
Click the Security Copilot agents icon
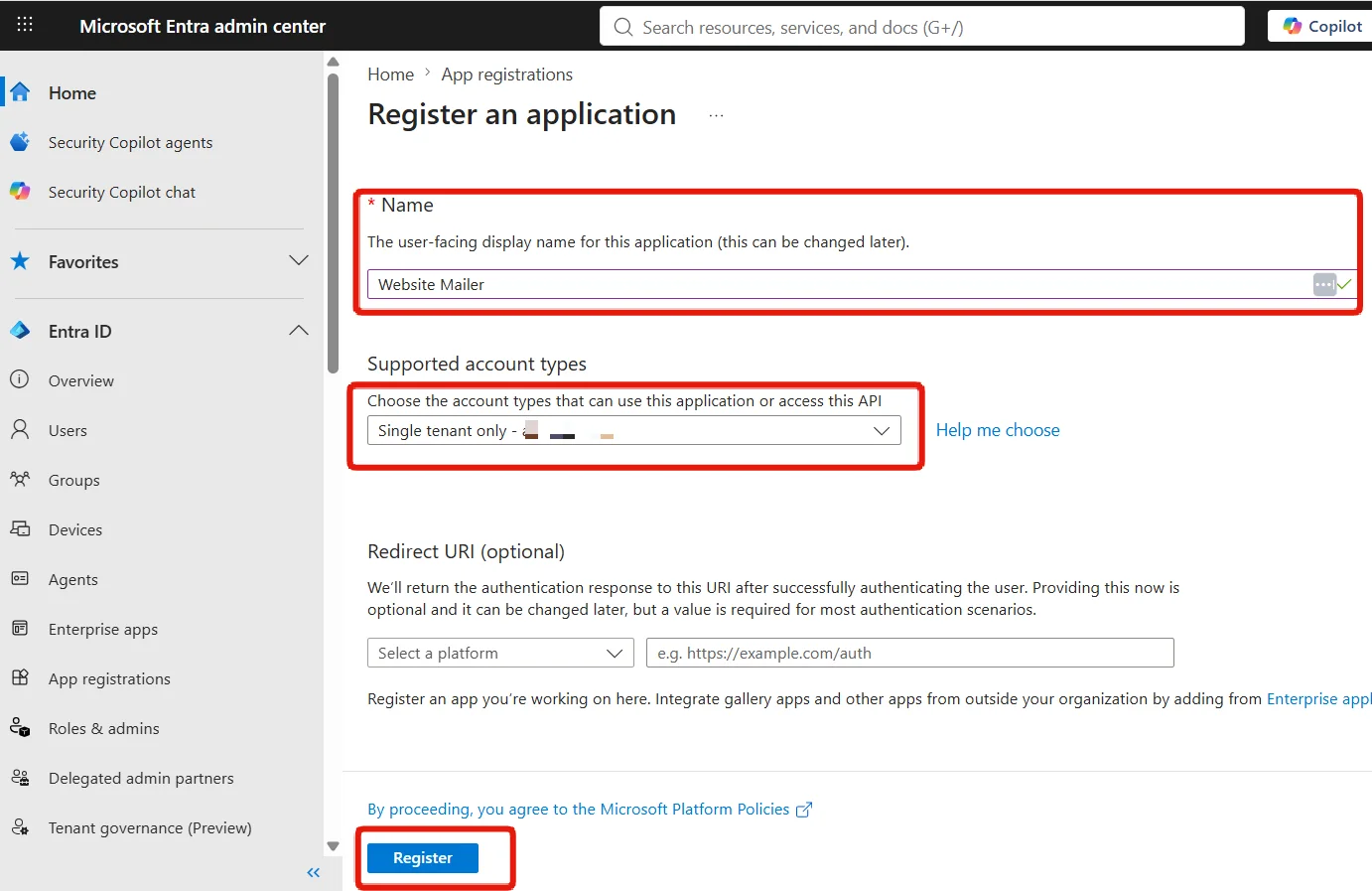click(20, 142)
